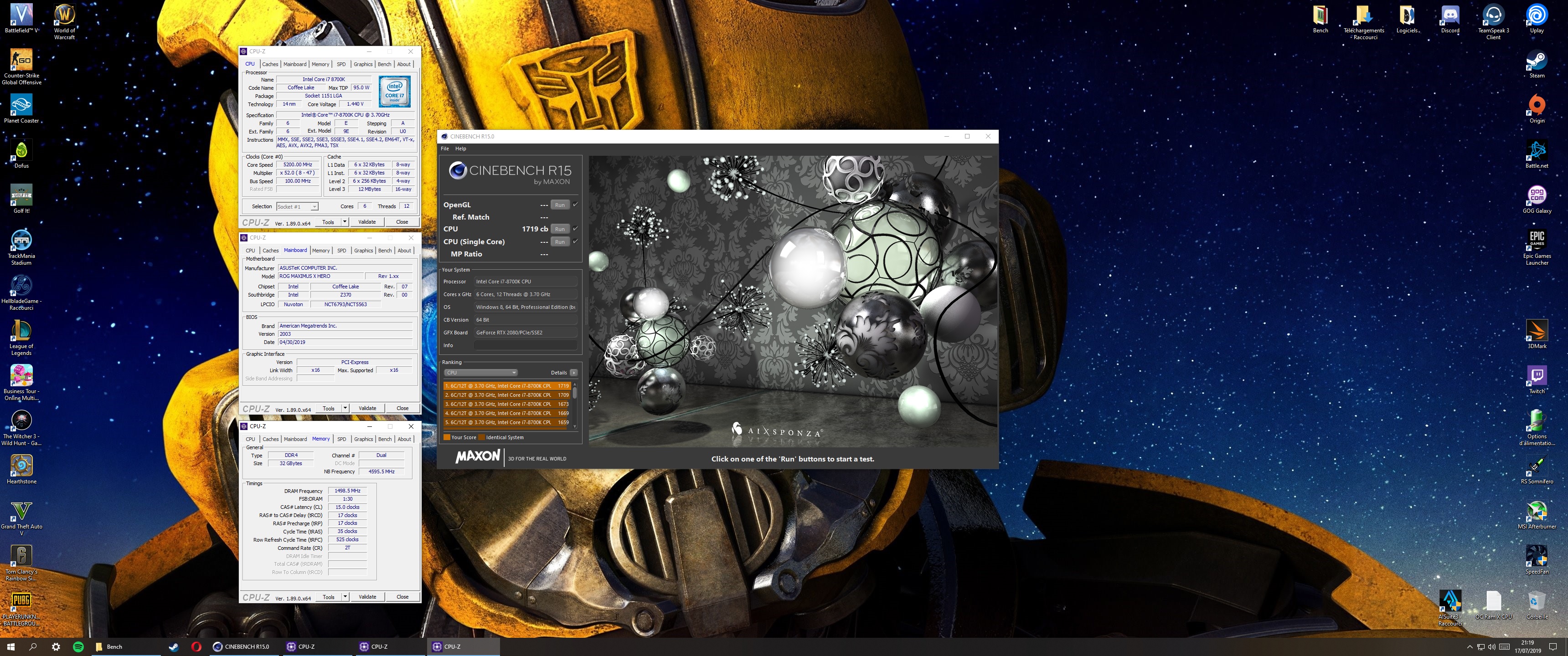Select the first ranking entry scoring 1719

507,386
